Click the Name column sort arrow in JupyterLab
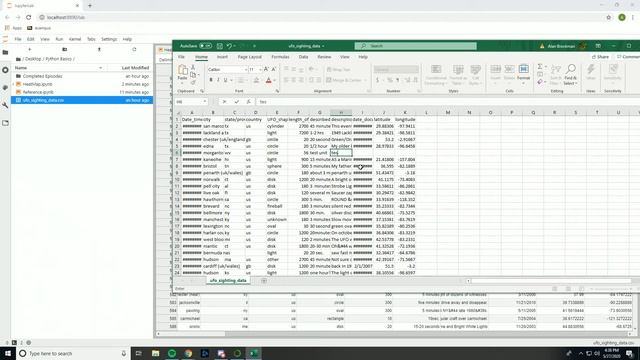Viewport: 640px width, 360px height. 101,68
